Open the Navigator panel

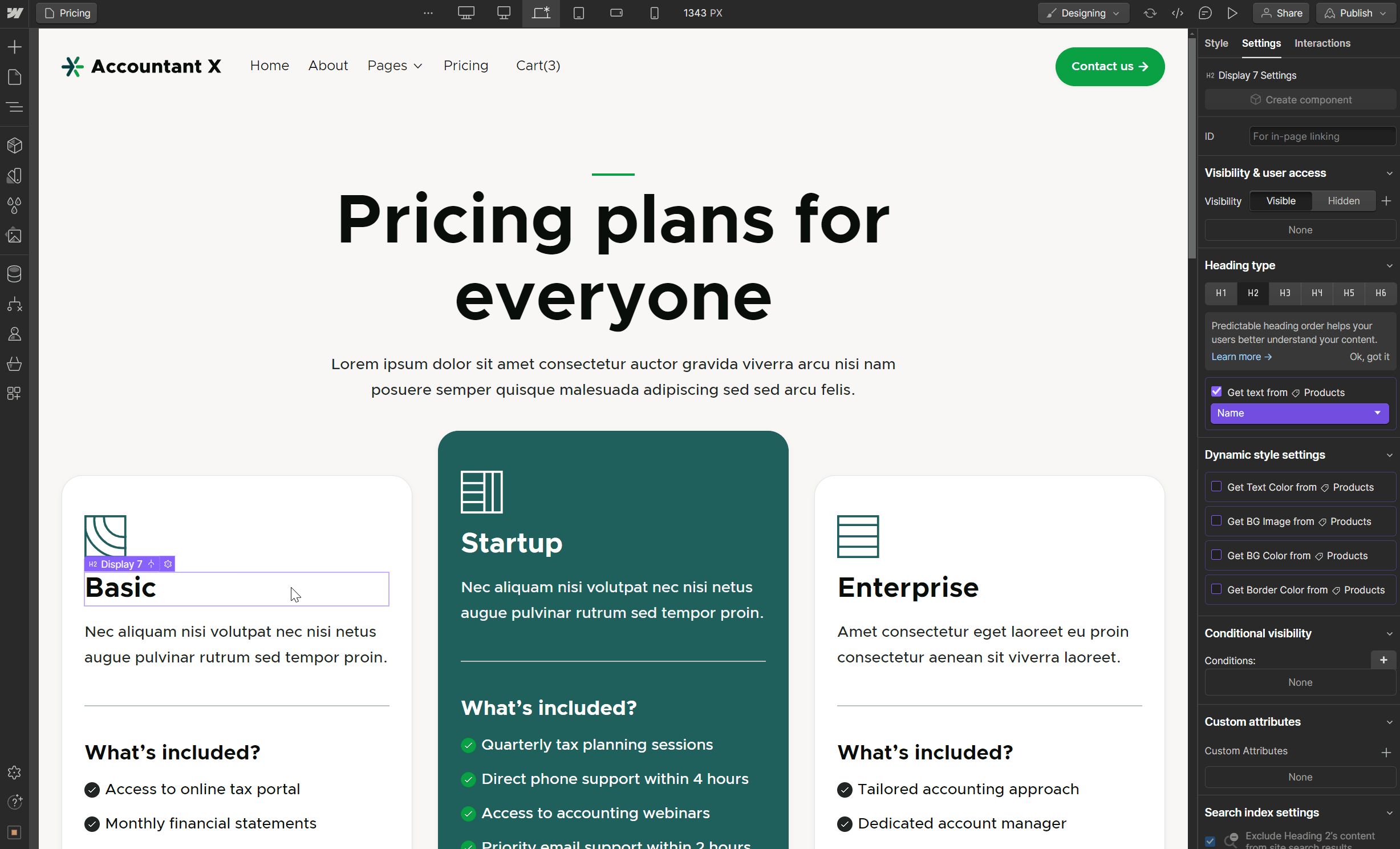[14, 106]
